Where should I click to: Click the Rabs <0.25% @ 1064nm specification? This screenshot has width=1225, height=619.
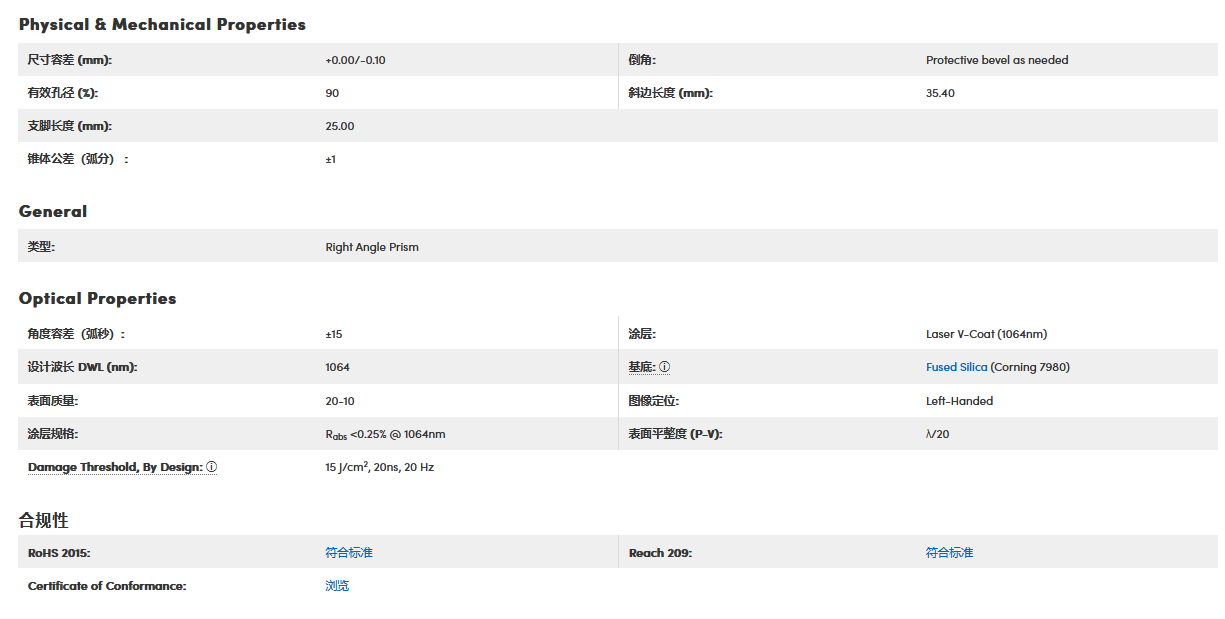(385, 434)
